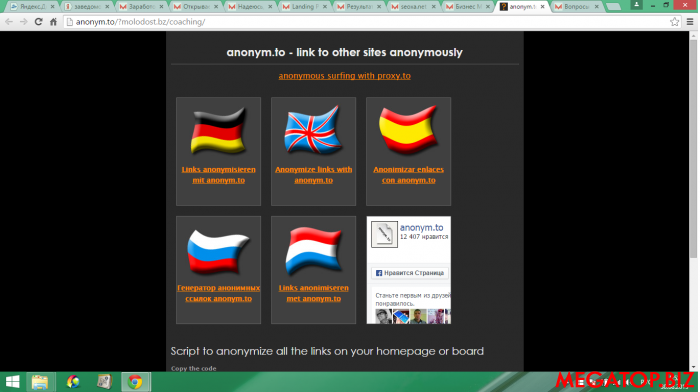
Task: Open the Windows Start button
Action: [12, 382]
